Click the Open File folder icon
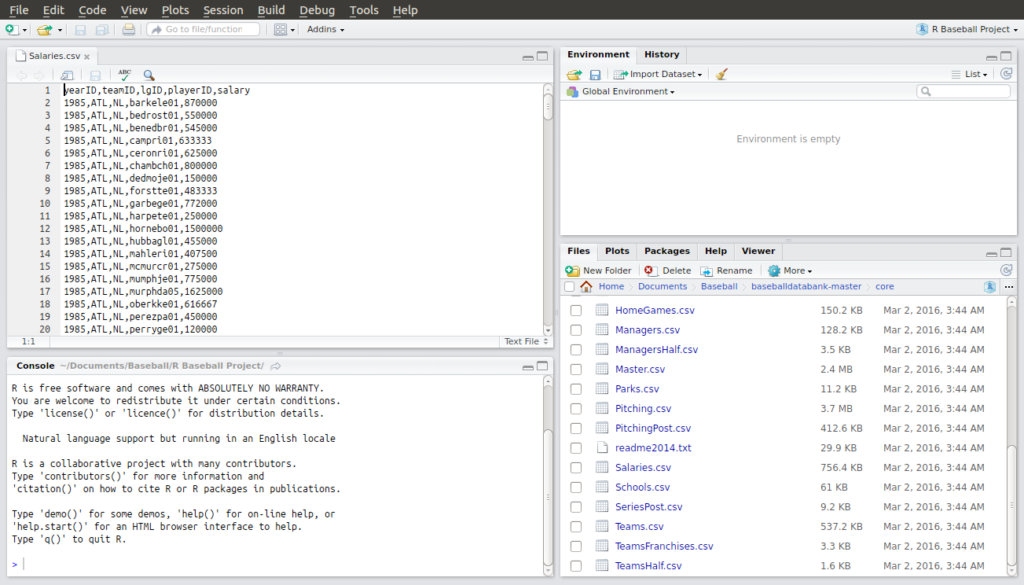Screen dimensions: 1024x585 (x=44, y=29)
